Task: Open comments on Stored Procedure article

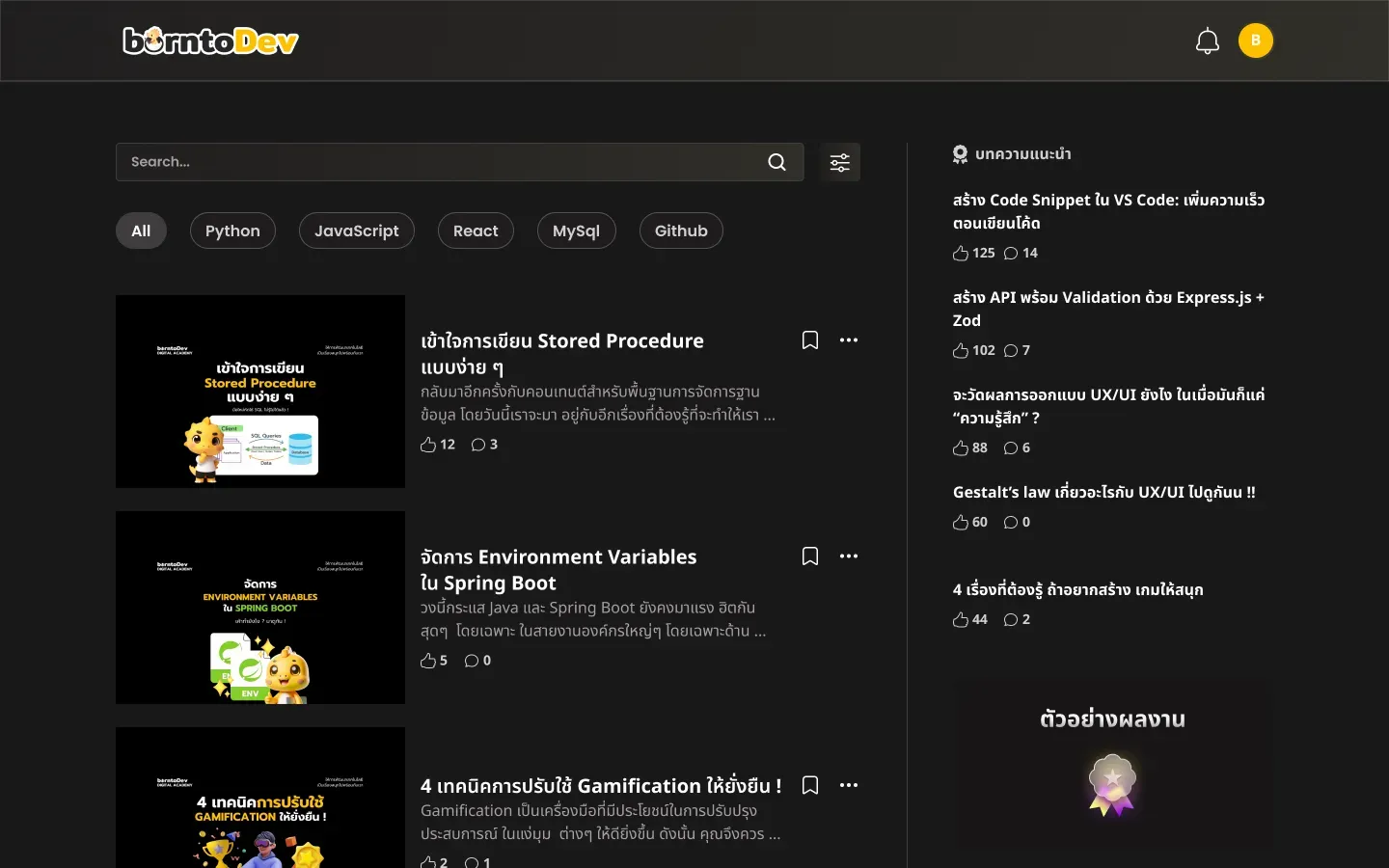Action: pos(478,445)
